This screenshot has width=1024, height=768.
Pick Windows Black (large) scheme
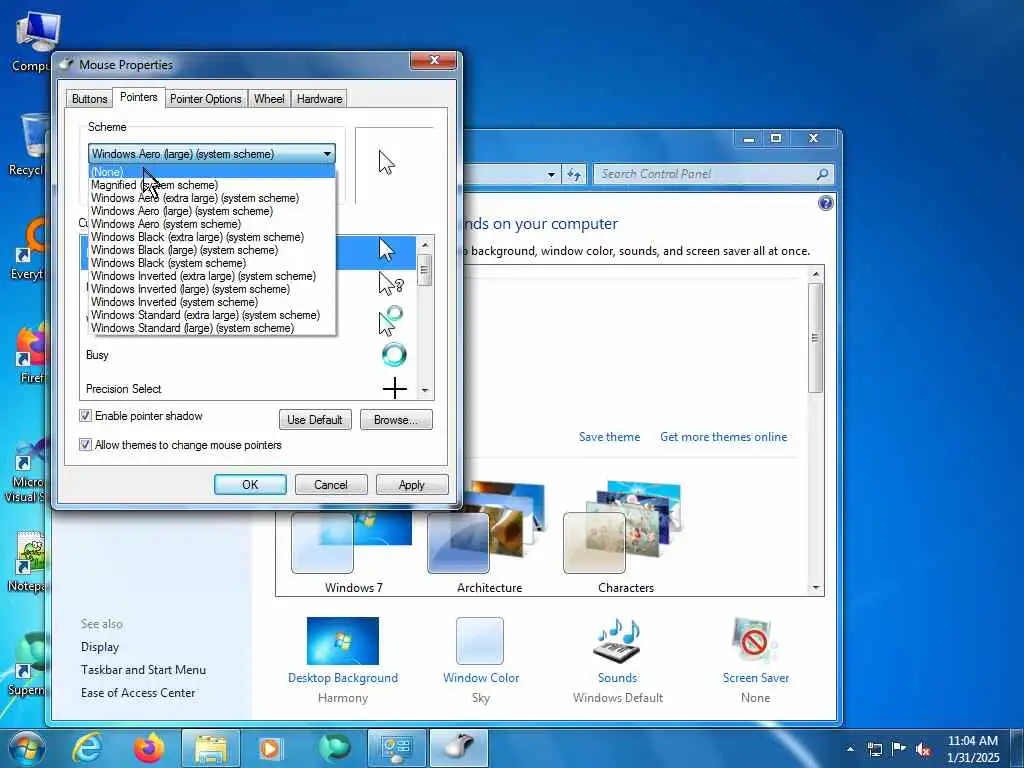click(212, 250)
